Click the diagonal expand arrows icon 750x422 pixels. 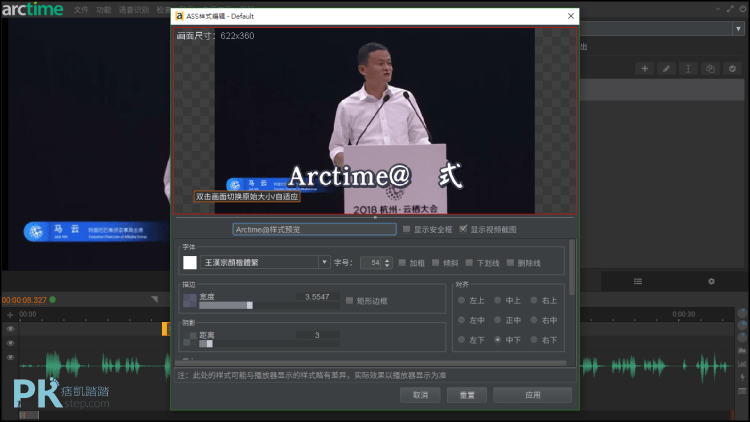730,9
